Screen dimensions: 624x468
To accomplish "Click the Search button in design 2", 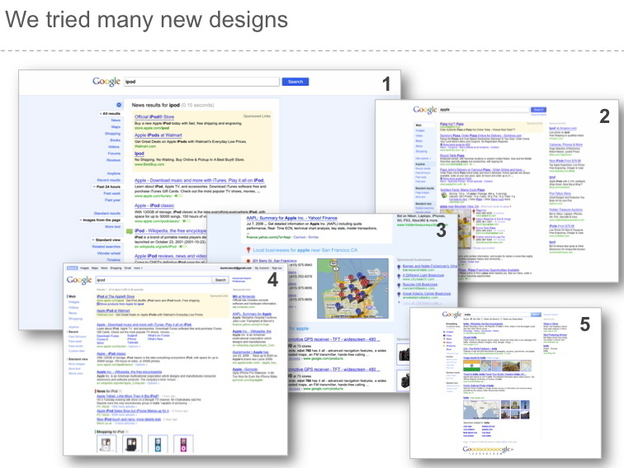I will coord(538,109).
